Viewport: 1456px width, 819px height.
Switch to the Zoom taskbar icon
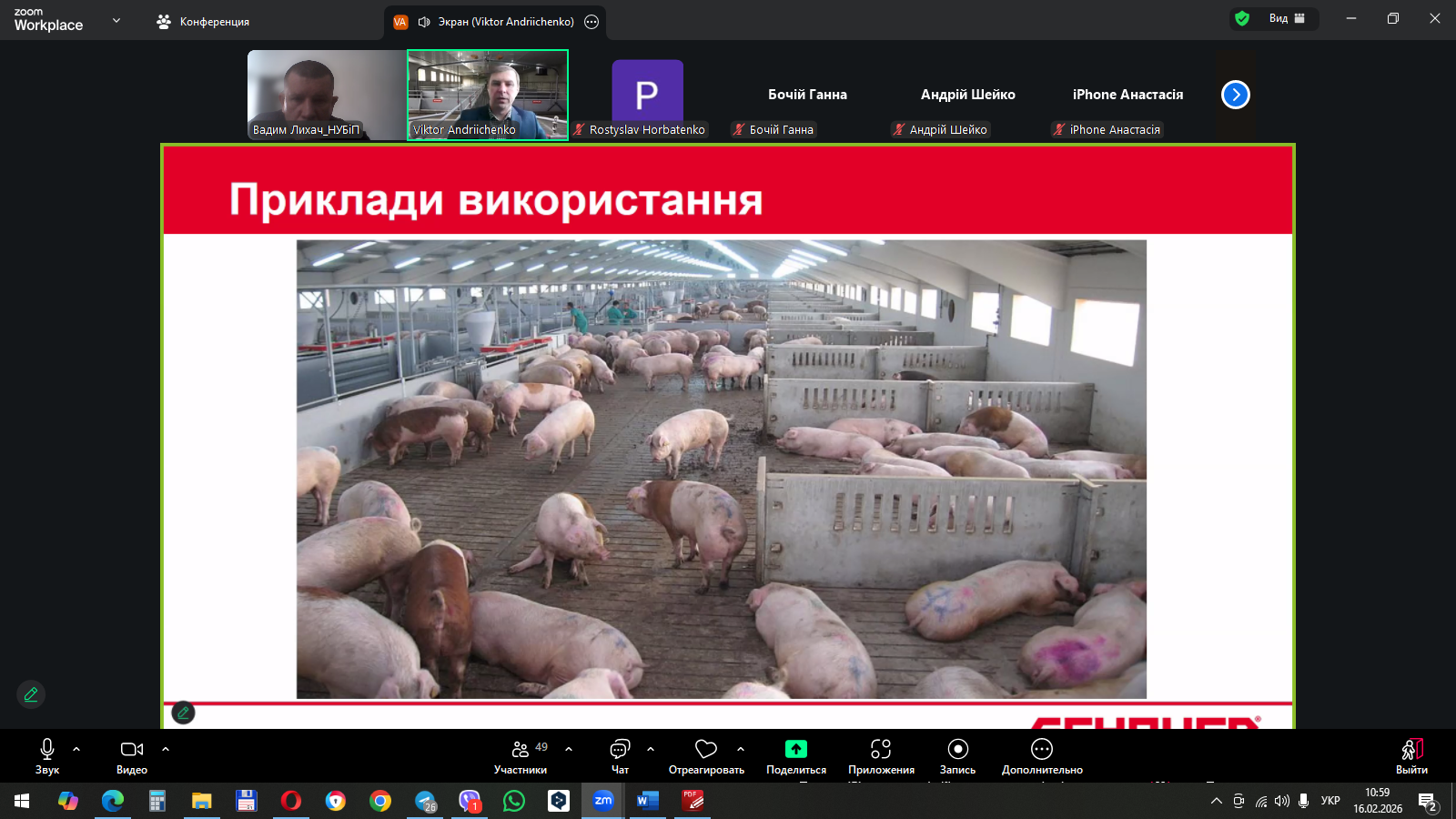click(603, 801)
